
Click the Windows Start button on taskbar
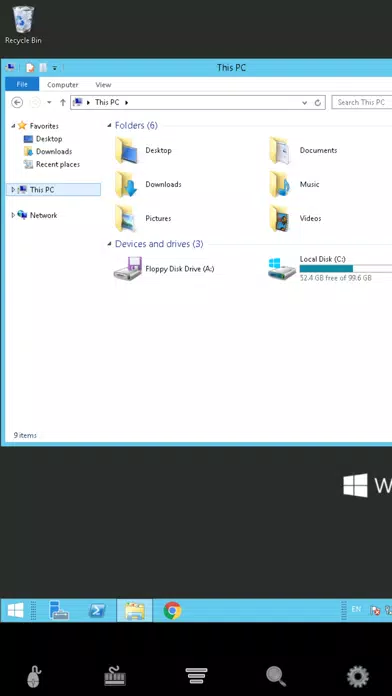[x=15, y=610]
